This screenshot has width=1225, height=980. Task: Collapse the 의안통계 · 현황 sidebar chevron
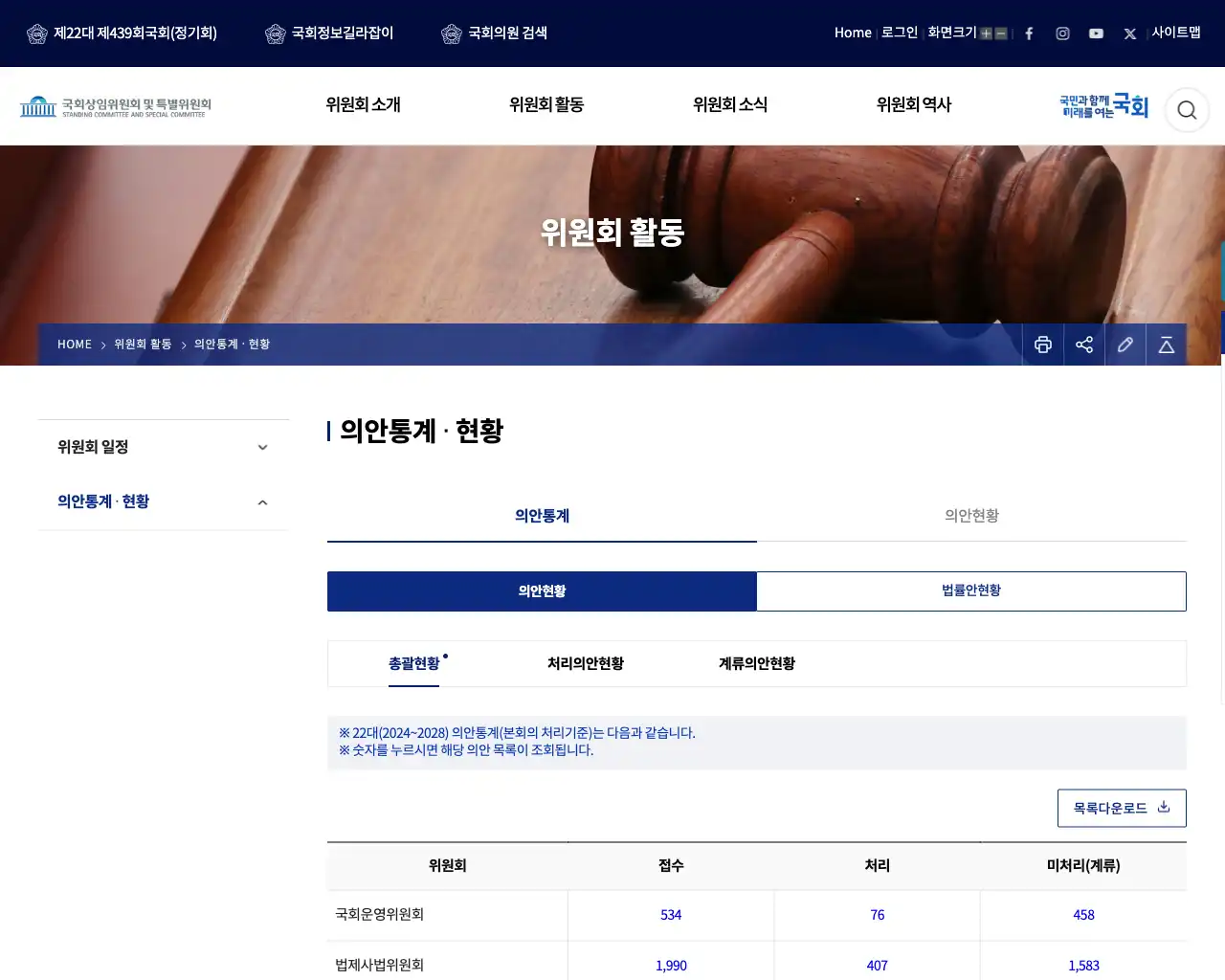pos(262,502)
